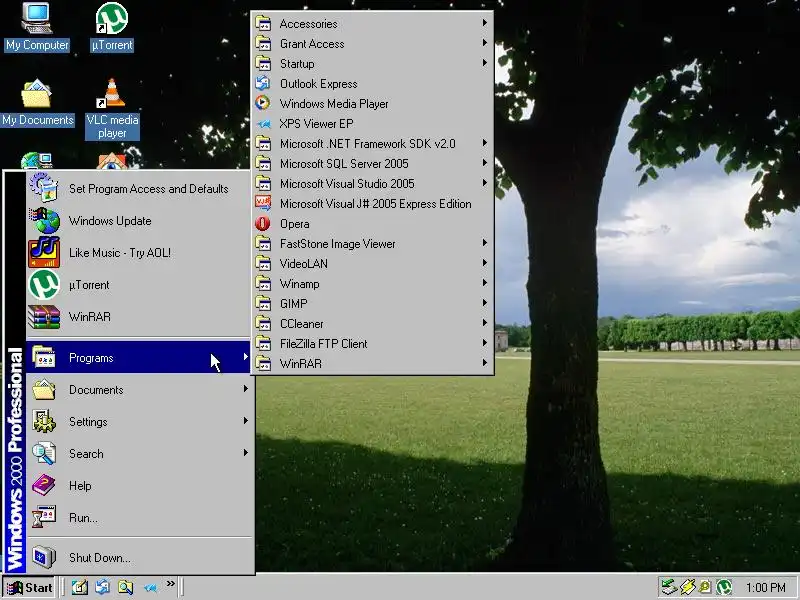This screenshot has width=800, height=600.
Task: Expand the Startup submenu arrow
Action: point(485,63)
